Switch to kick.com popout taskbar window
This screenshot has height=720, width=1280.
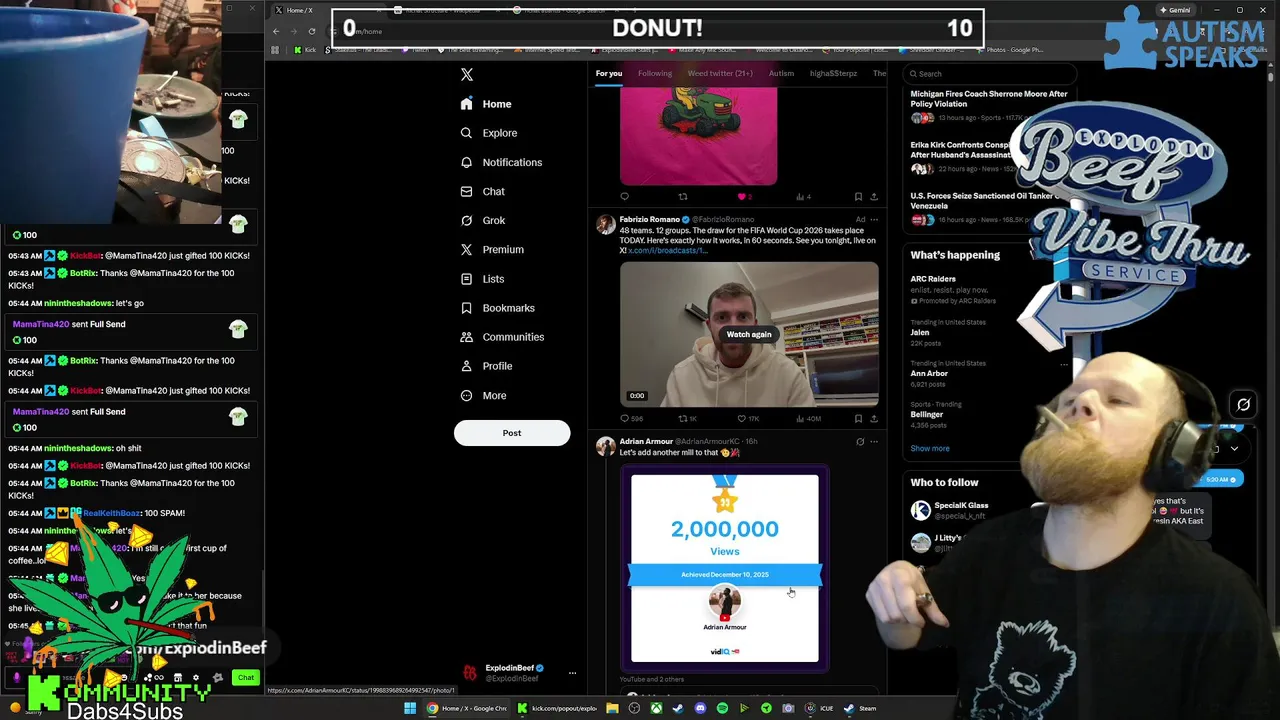coord(557,709)
